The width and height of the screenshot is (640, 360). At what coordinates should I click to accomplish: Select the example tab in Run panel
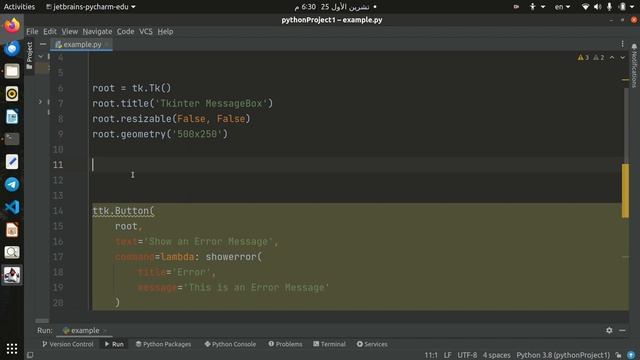point(84,330)
